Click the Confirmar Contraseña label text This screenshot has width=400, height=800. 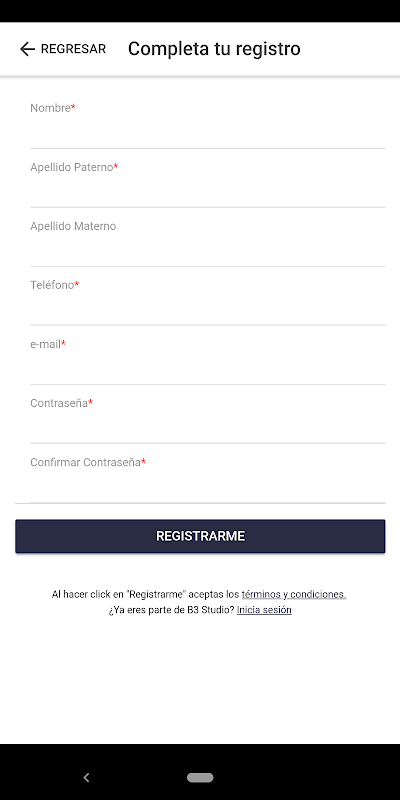tap(85, 462)
